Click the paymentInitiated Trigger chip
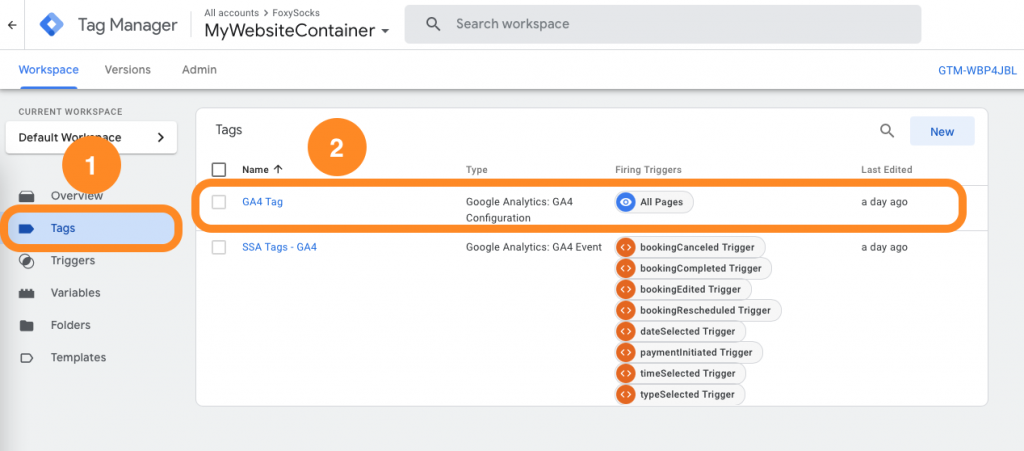 pos(688,352)
